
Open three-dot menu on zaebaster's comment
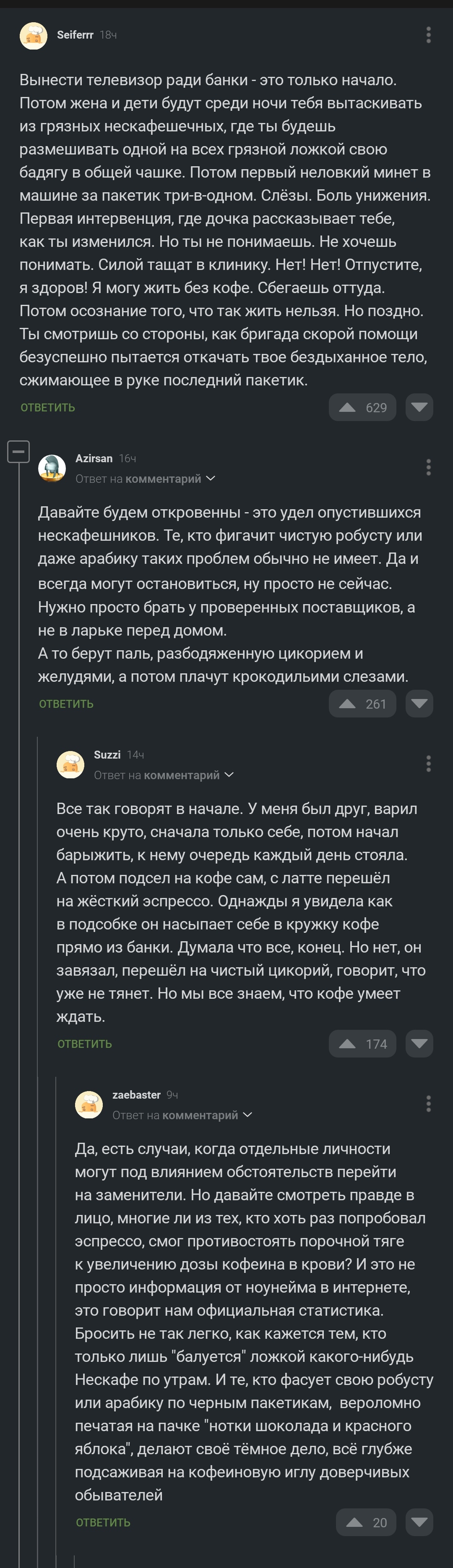coord(429,1104)
